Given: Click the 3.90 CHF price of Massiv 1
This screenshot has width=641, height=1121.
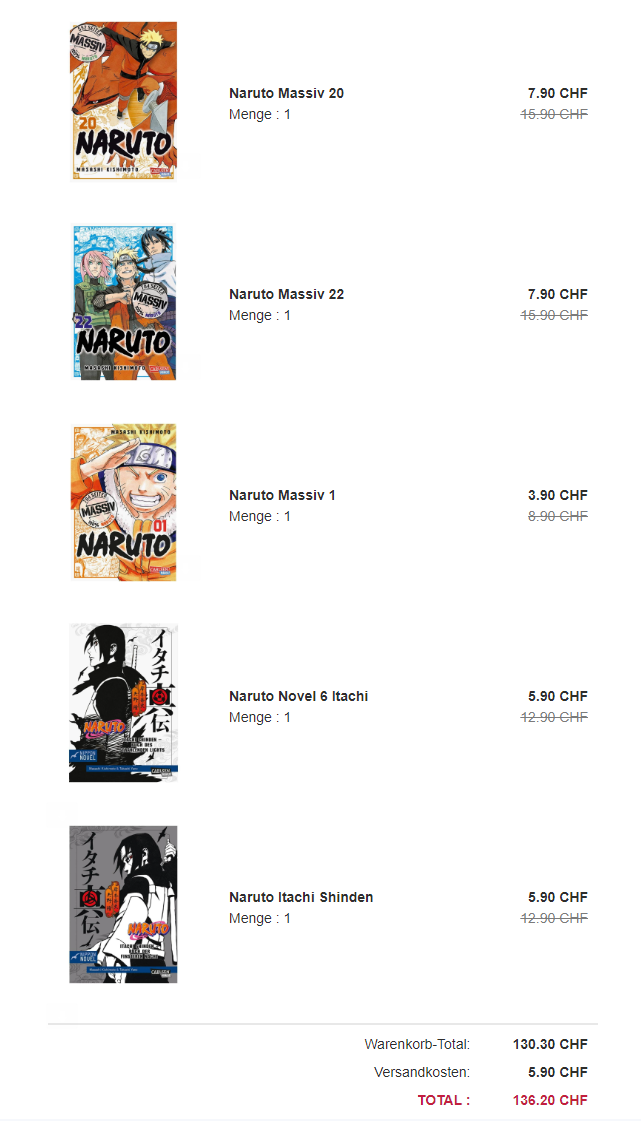Looking at the screenshot, I should (x=557, y=495).
